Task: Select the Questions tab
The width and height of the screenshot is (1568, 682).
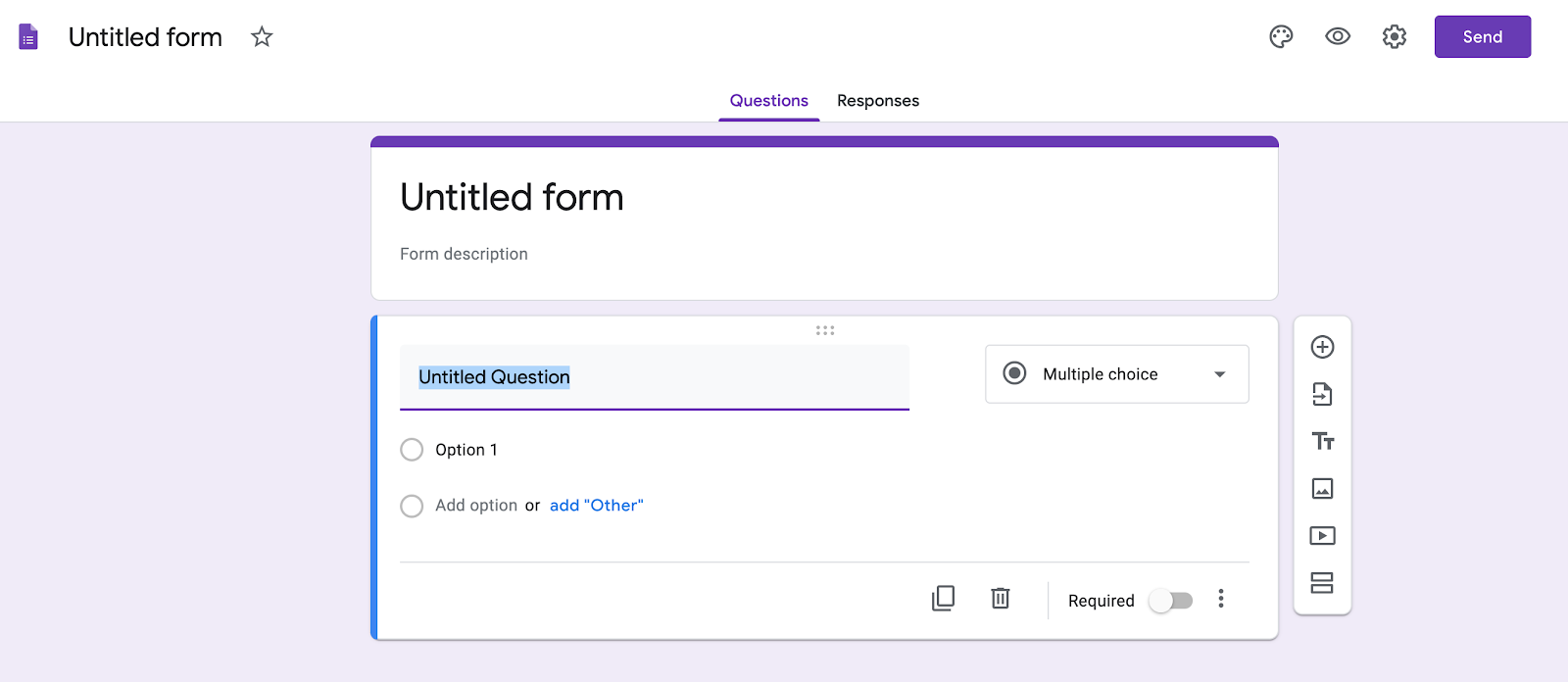Action: (x=768, y=101)
